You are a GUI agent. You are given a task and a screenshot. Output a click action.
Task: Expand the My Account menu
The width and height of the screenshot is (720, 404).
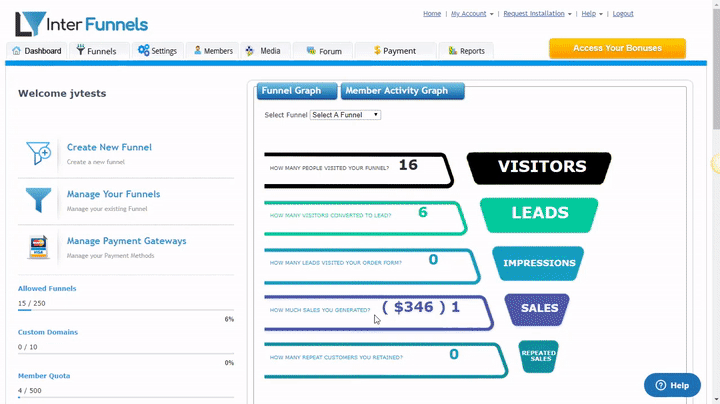tap(472, 14)
